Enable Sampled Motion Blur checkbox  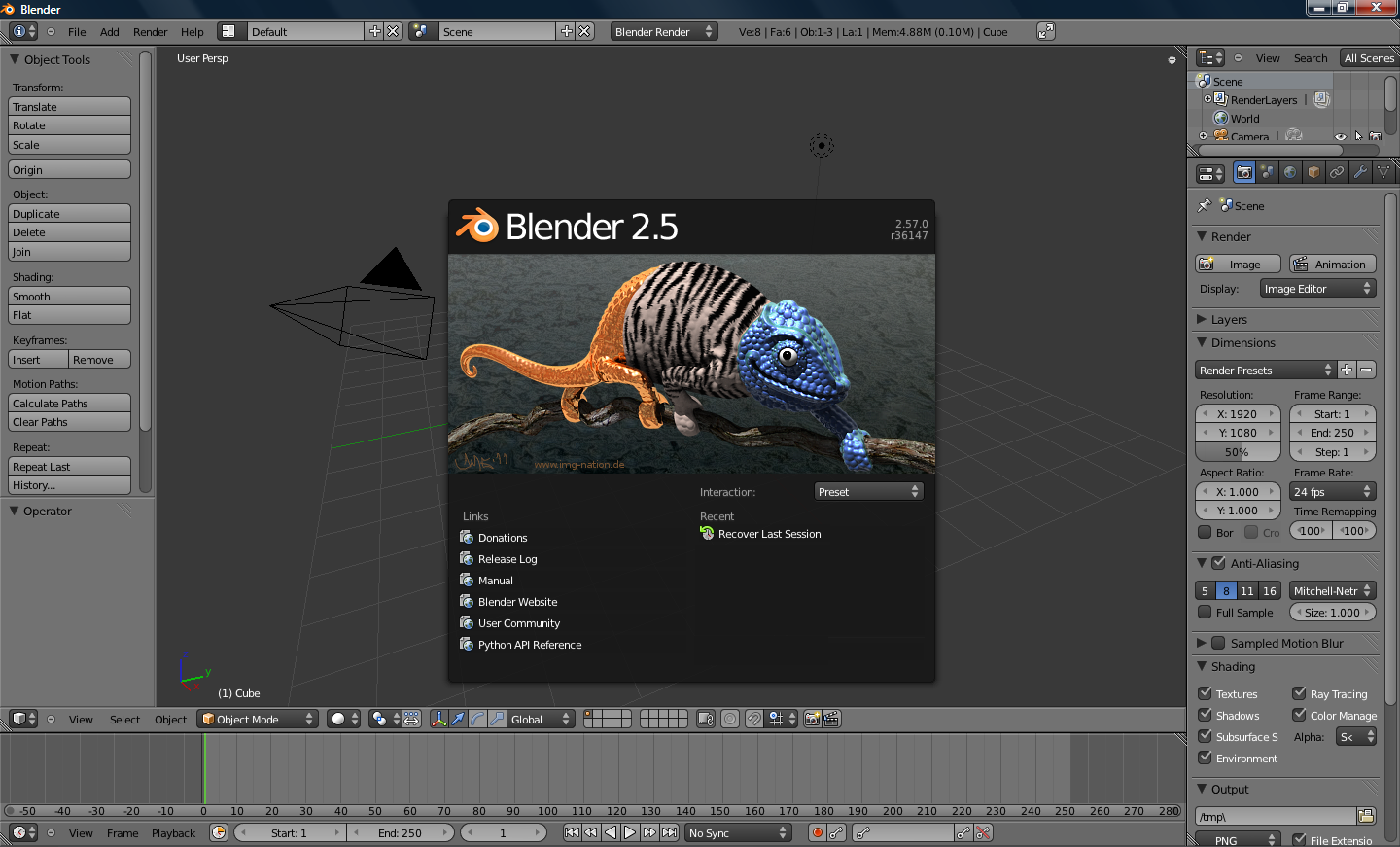click(1218, 643)
